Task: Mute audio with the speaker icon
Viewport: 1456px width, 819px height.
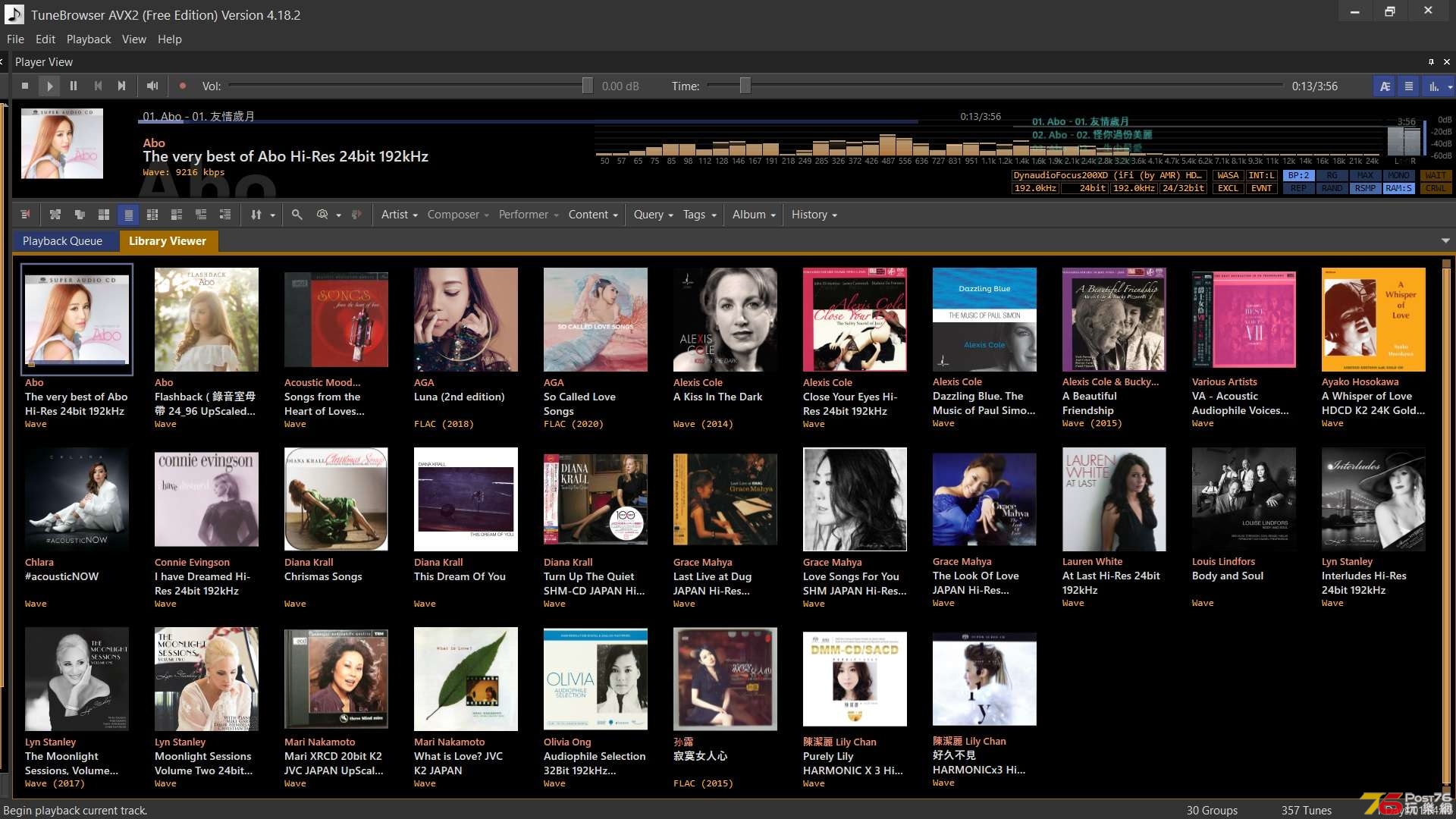Action: point(152,86)
